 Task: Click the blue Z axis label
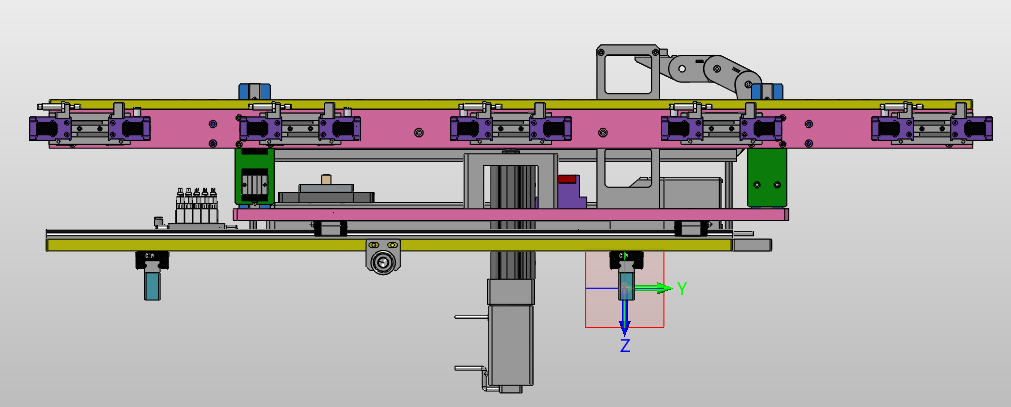pos(625,346)
